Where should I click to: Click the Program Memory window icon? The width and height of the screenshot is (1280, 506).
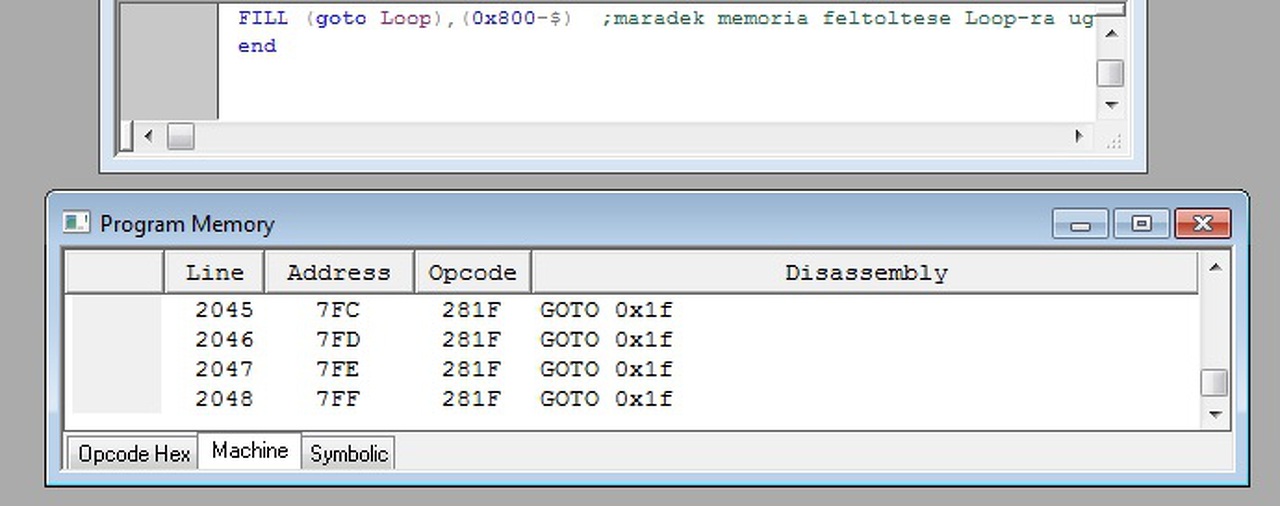coord(77,223)
